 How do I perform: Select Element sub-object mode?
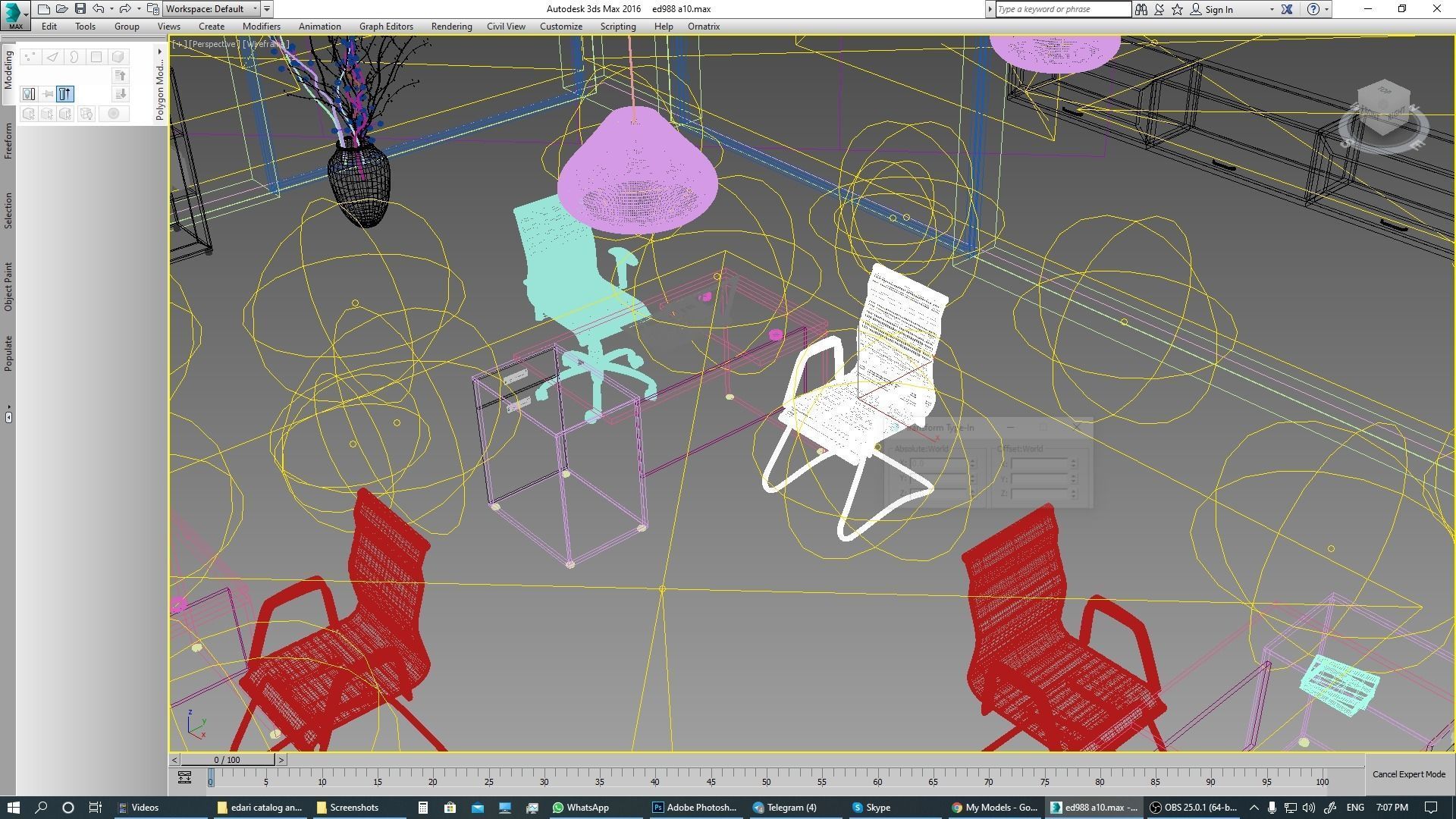point(118,57)
